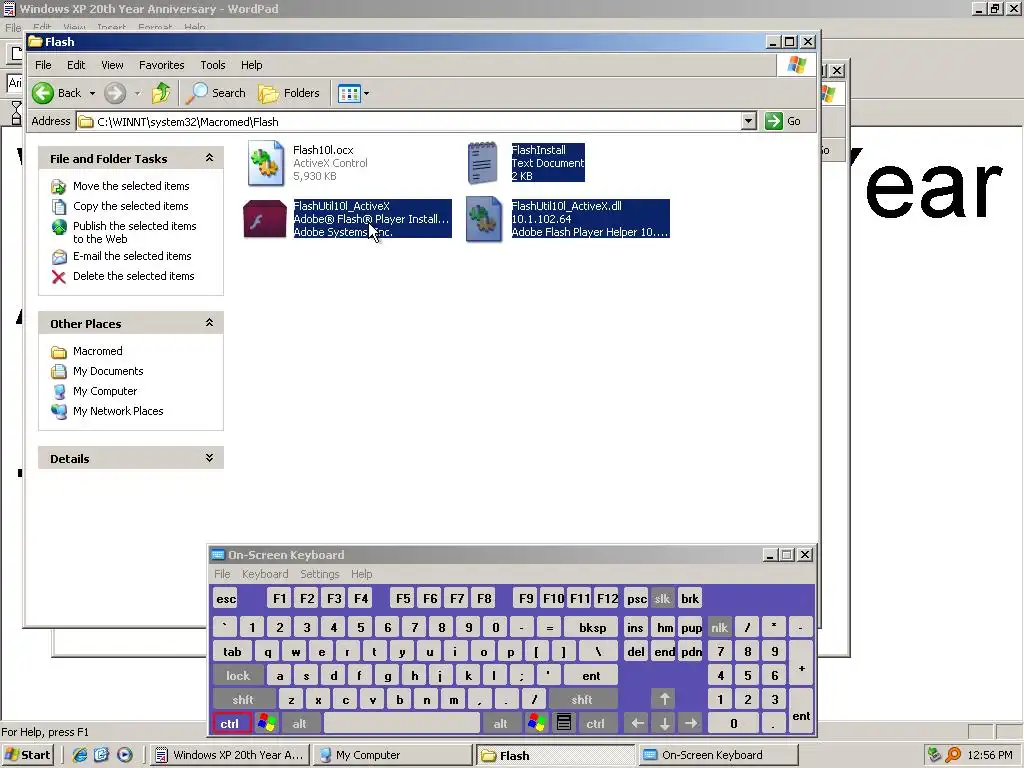Open the Tools menu in Explorer
Image resolution: width=1024 pixels, height=768 pixels.
(x=213, y=65)
